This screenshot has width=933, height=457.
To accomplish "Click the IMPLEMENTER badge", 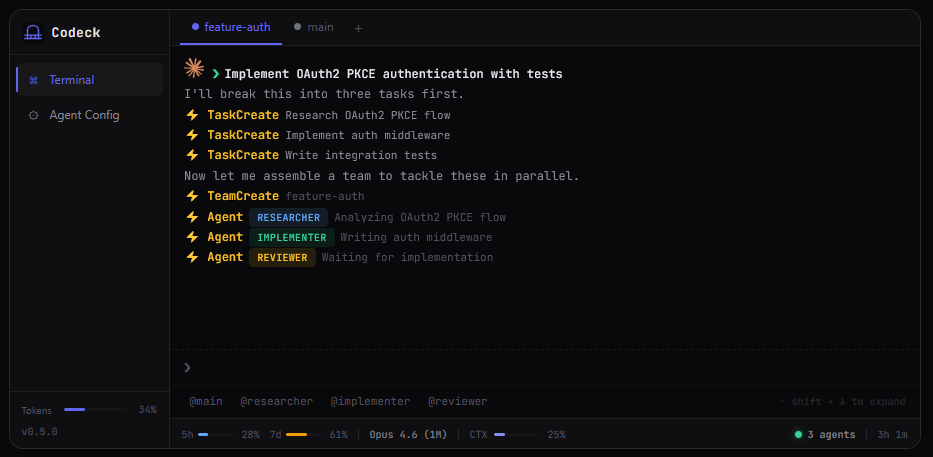I will 292,237.
